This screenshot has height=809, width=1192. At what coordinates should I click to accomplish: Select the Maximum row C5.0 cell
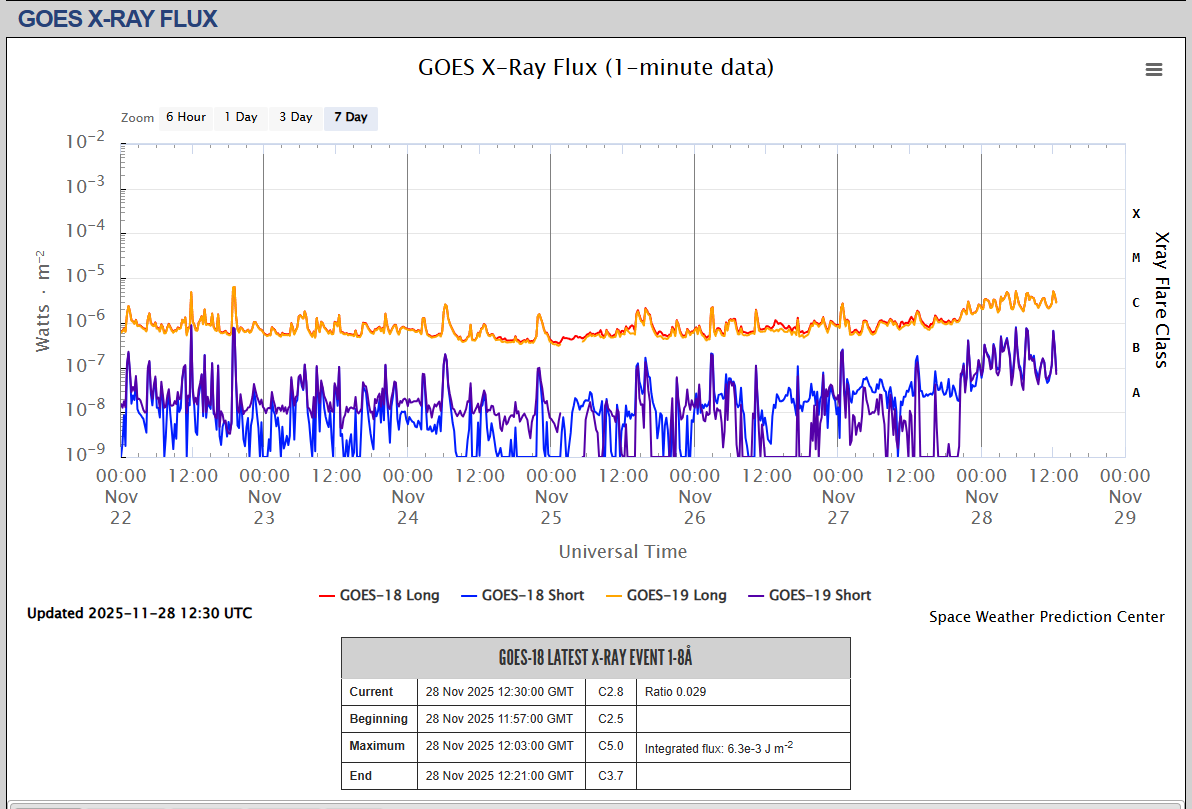pyautogui.click(x=611, y=746)
